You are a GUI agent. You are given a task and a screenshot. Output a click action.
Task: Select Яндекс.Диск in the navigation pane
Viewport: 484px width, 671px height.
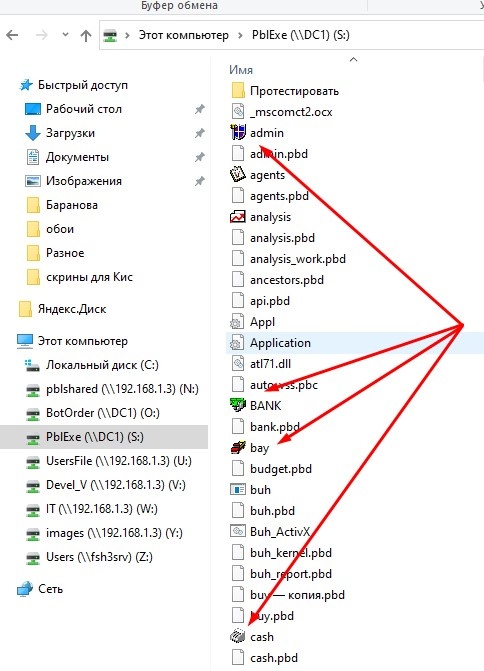[72, 309]
